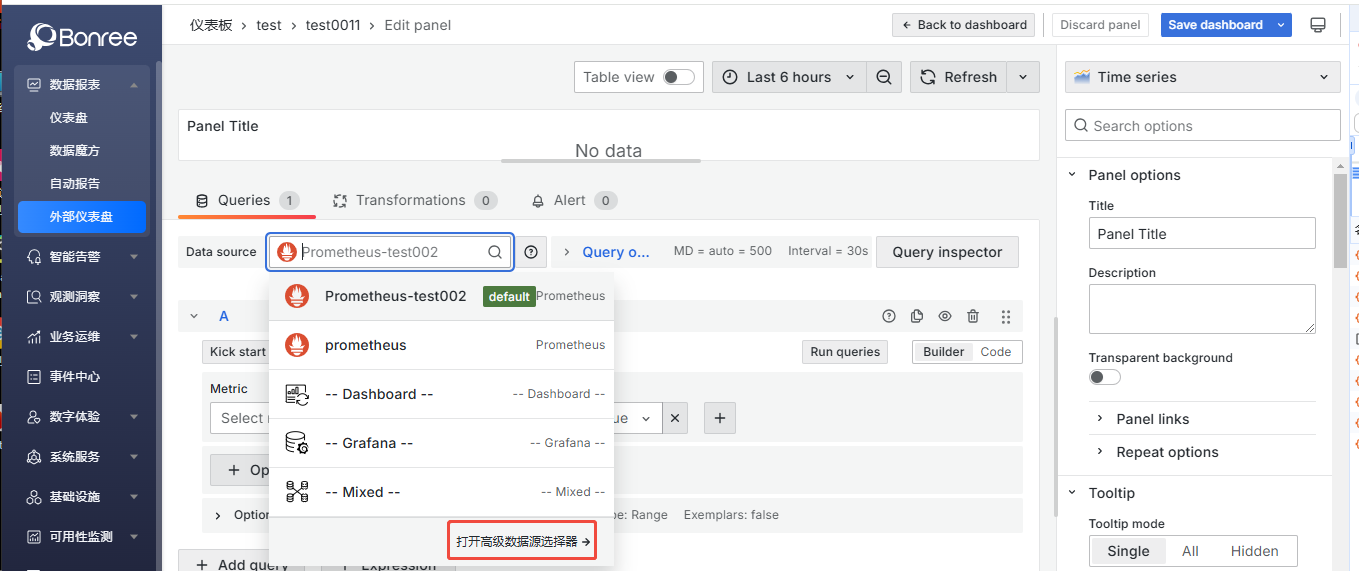
Task: Click the zoom out time range icon
Action: coord(884,77)
